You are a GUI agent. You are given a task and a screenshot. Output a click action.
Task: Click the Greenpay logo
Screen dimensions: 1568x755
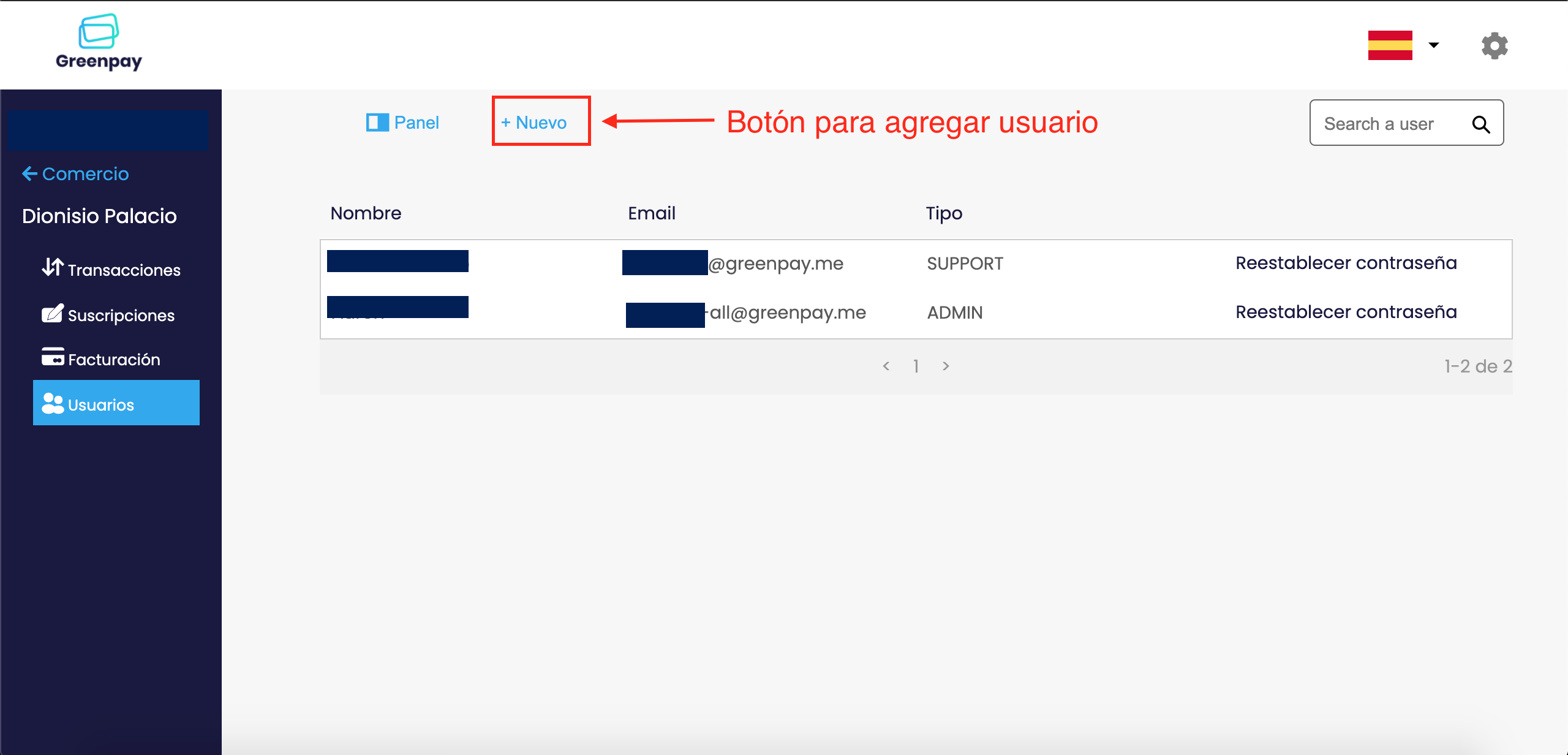click(x=99, y=42)
